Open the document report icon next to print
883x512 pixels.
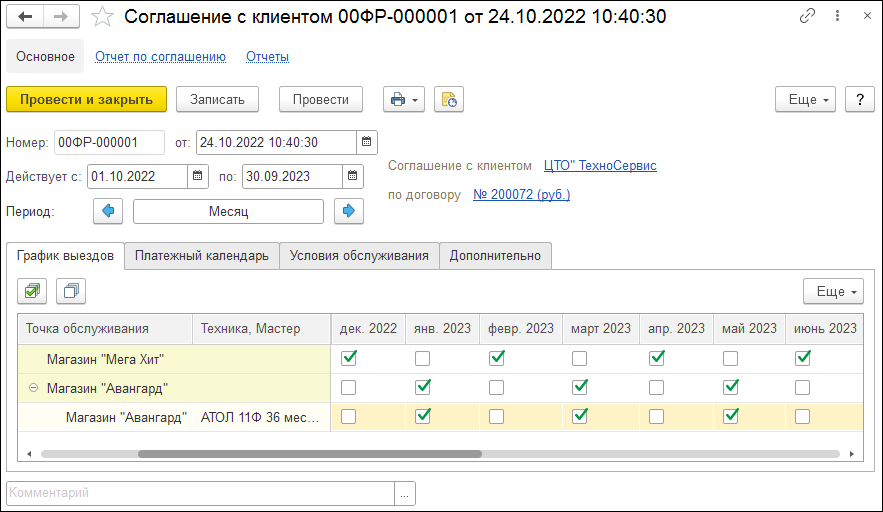[x=449, y=99]
